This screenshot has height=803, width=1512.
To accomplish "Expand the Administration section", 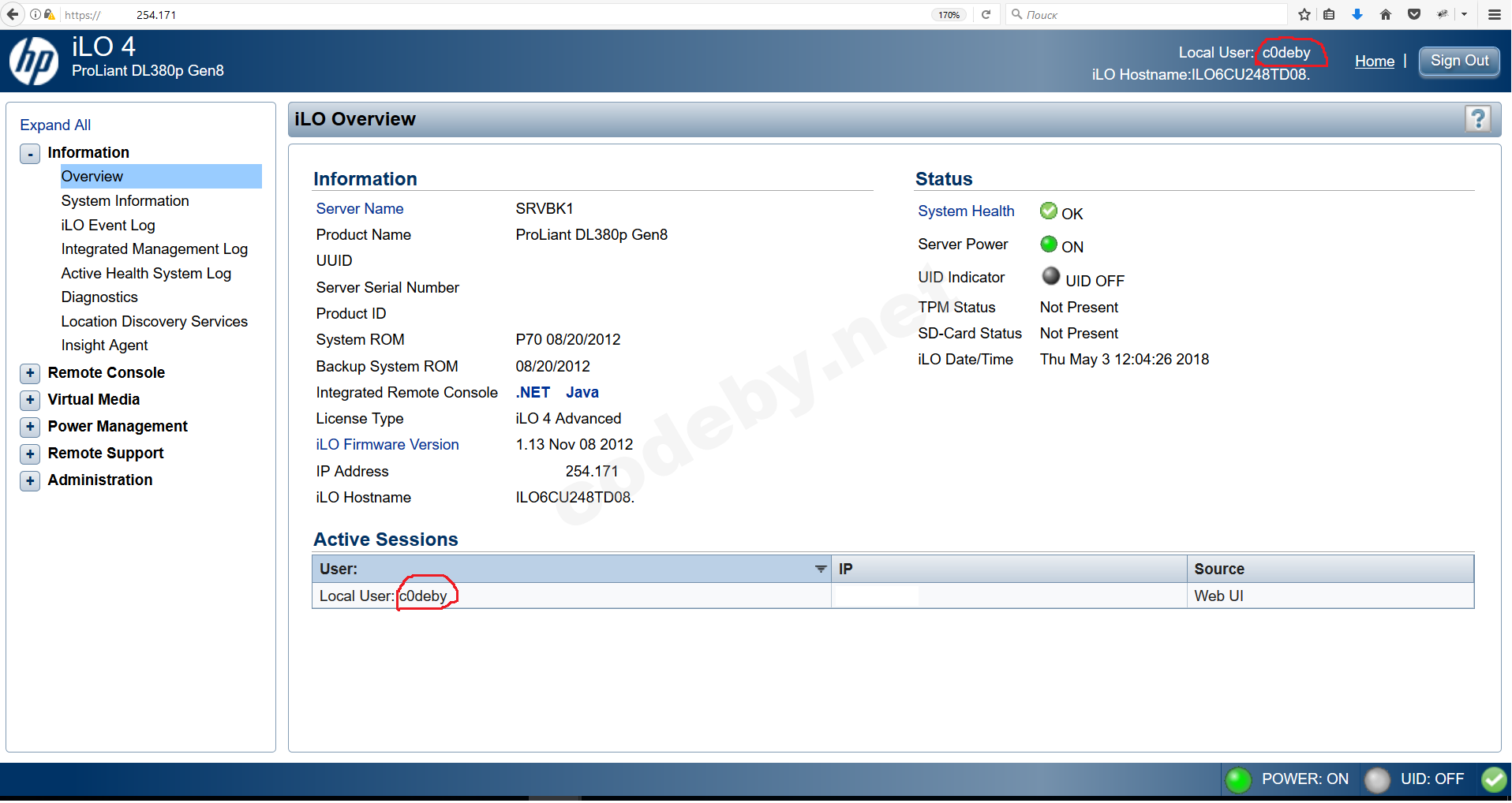I will 30,480.
